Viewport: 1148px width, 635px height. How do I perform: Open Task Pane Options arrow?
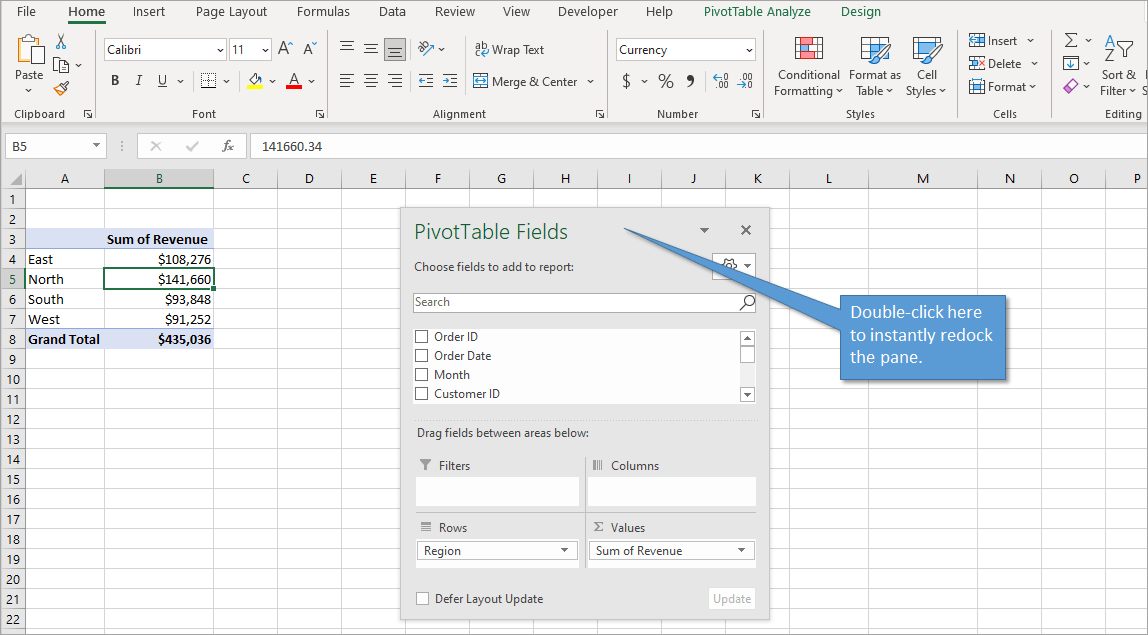704,231
